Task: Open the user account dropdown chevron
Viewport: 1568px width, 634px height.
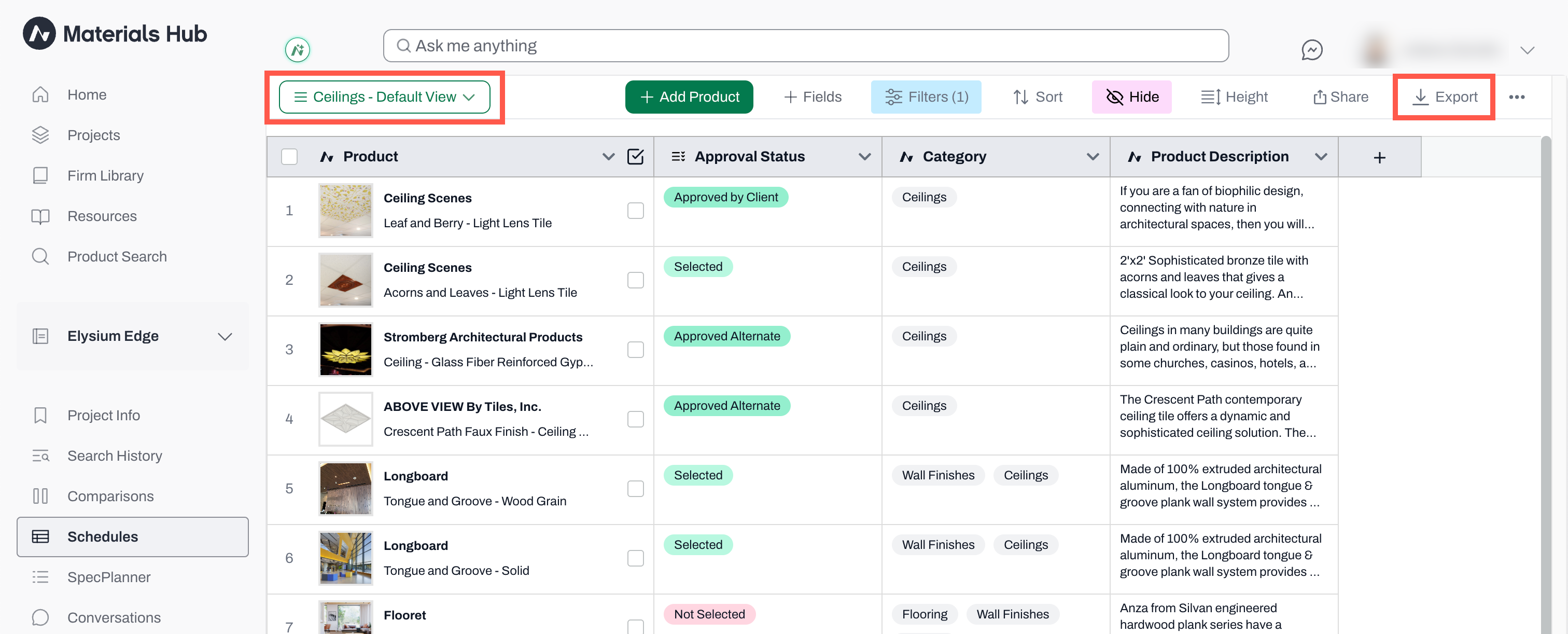Action: point(1527,49)
